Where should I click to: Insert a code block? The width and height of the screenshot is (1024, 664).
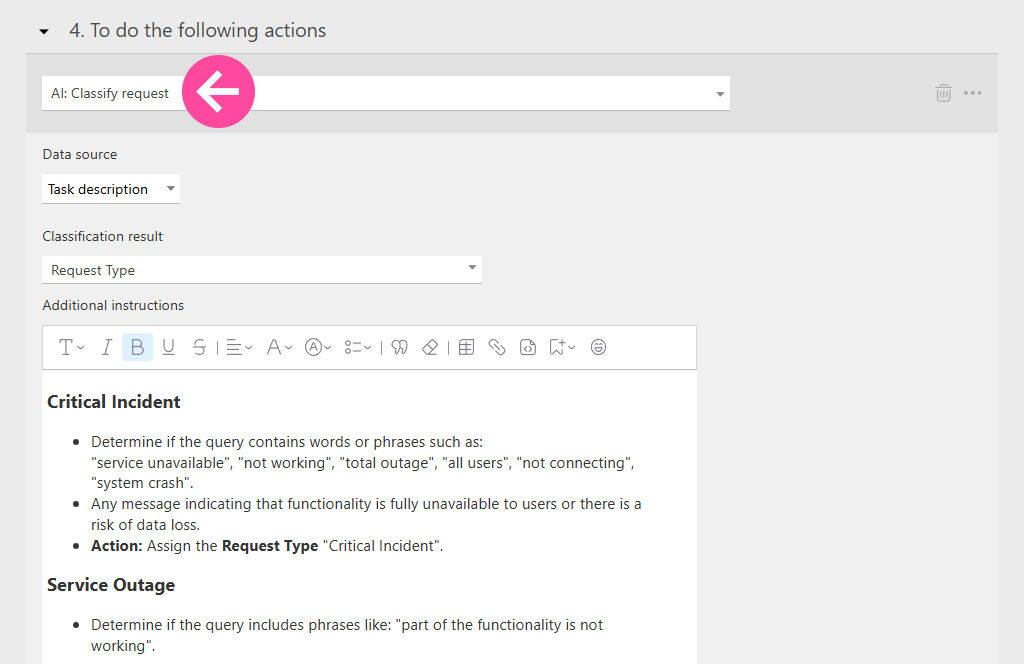tap(528, 347)
